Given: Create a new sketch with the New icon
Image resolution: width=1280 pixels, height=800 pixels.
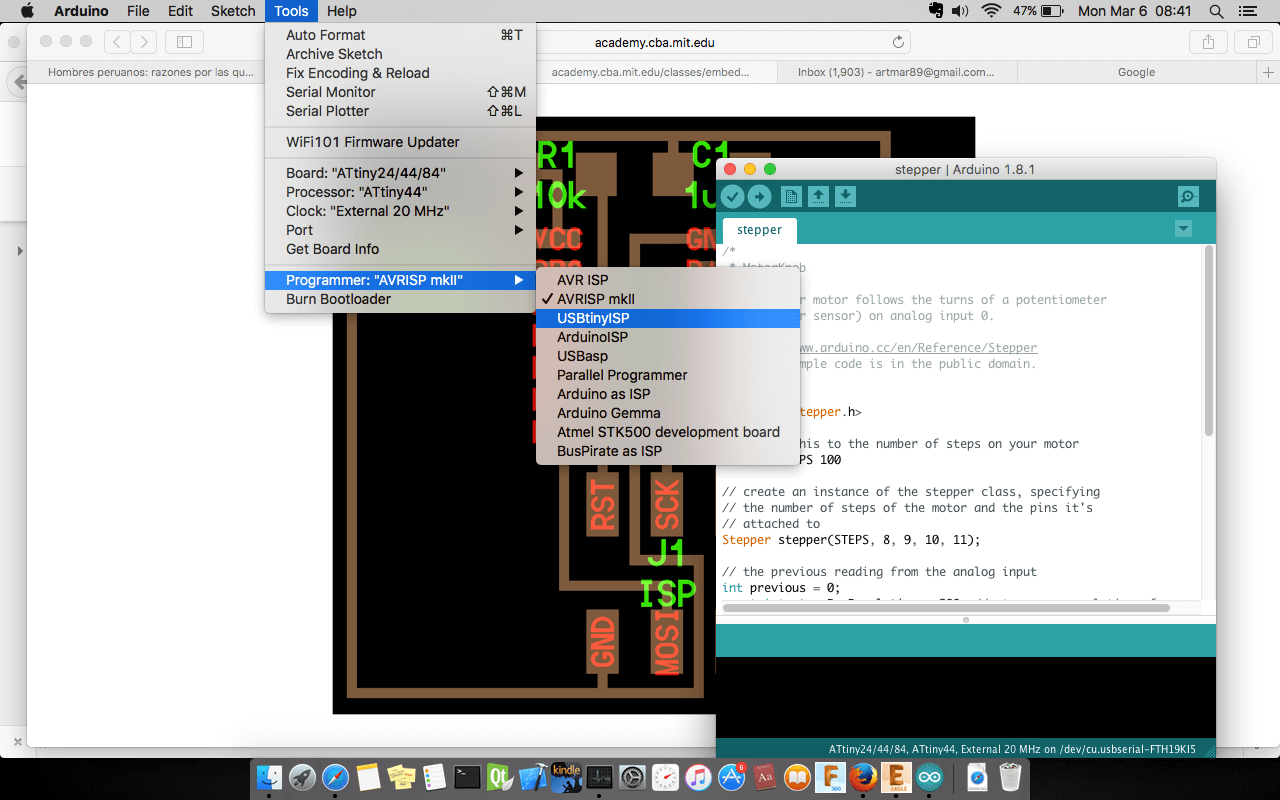Looking at the screenshot, I should (791, 197).
